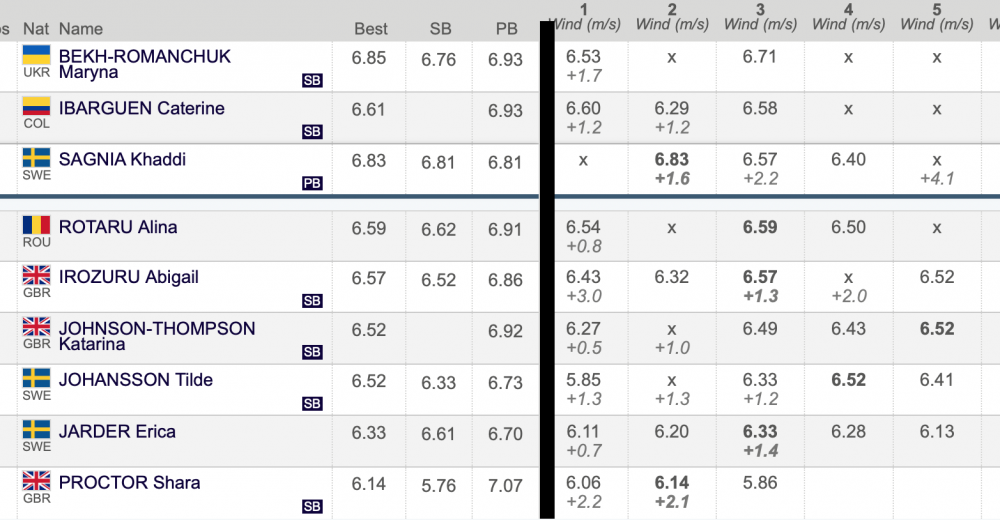Open JOHNSON-THOMPSON Katarina's athlete link
Viewport: 1000px width, 520px height.
[x=157, y=336]
